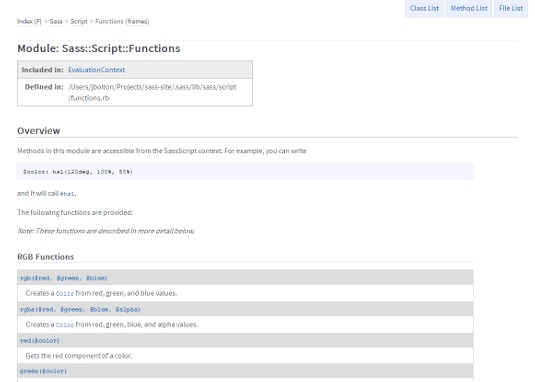Open the EvaluationContext link
This screenshot has width=535, height=382.
point(96,70)
